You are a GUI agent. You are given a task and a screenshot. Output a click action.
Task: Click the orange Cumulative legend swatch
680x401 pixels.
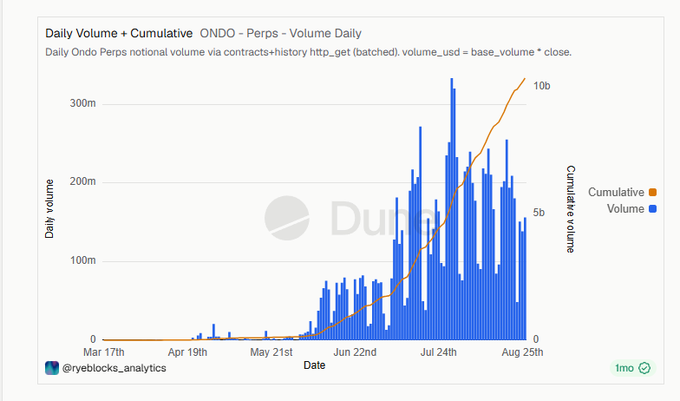(x=653, y=192)
